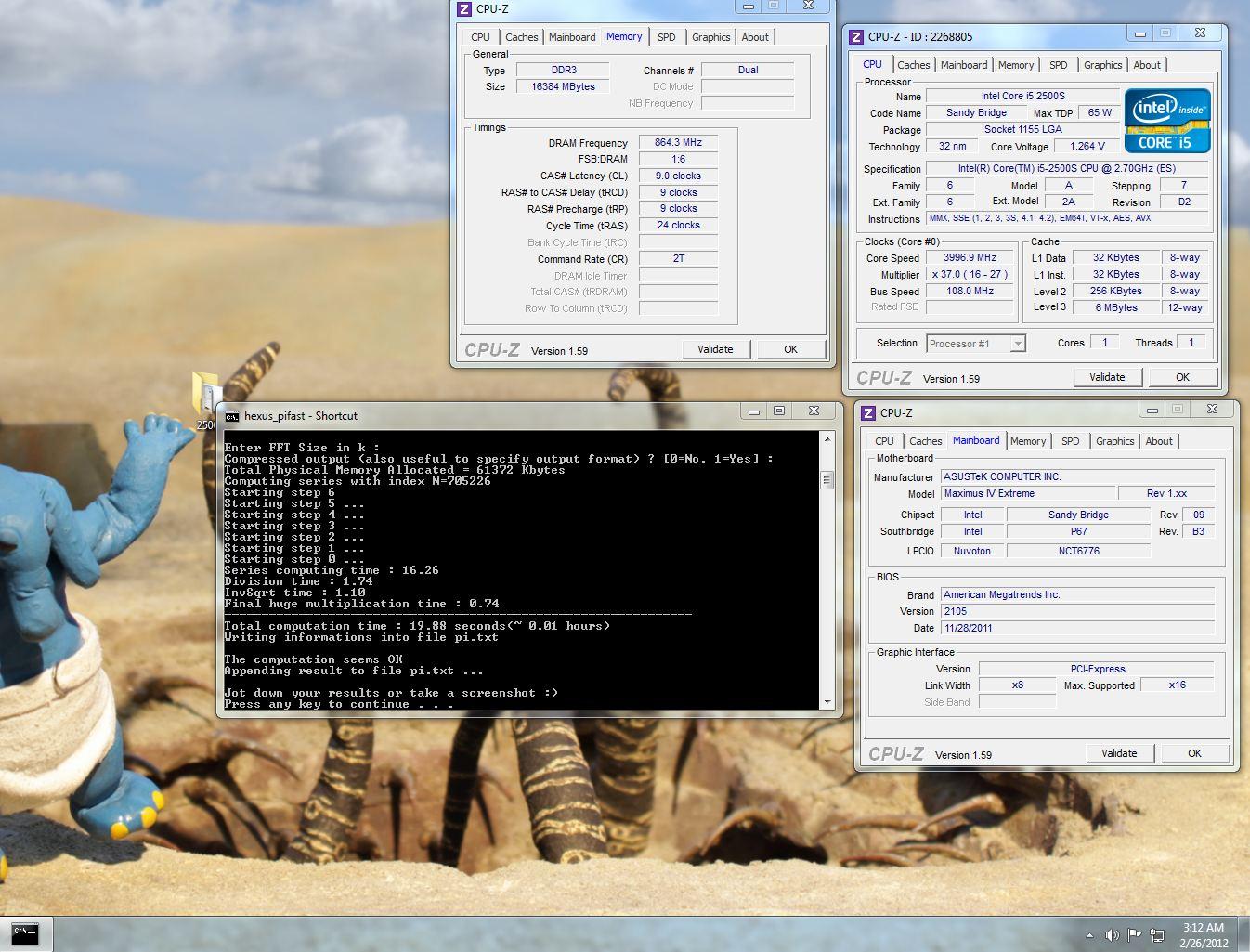Open About tab in the Memory window
The image size is (1250, 952).
pyautogui.click(x=755, y=37)
